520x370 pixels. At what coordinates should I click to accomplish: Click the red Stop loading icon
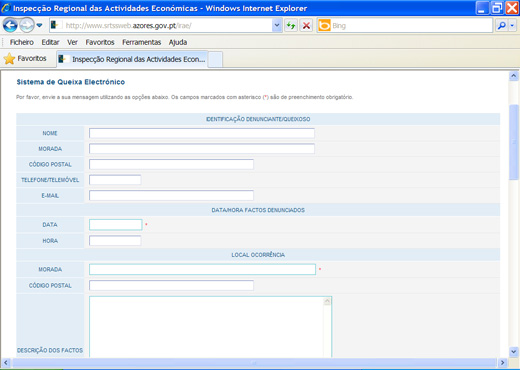pyautogui.click(x=306, y=25)
